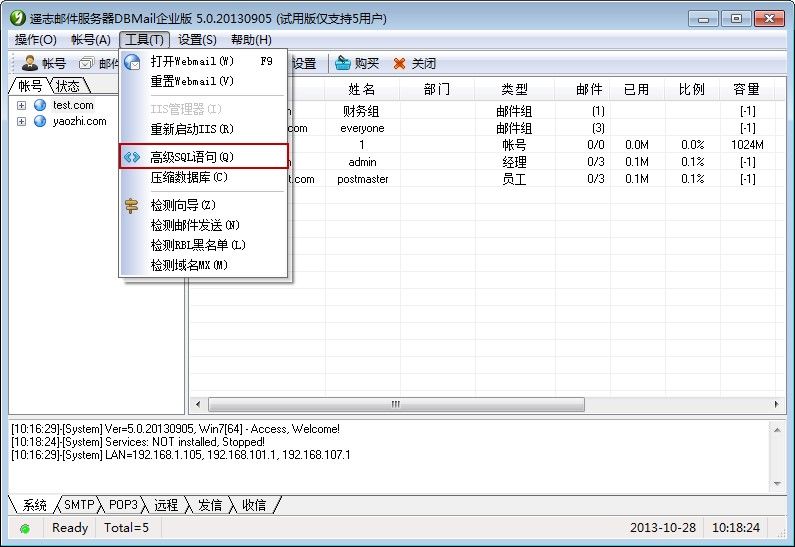Sort by the 姓名 column header
Viewport: 795px width, 547px height.
coord(362,90)
